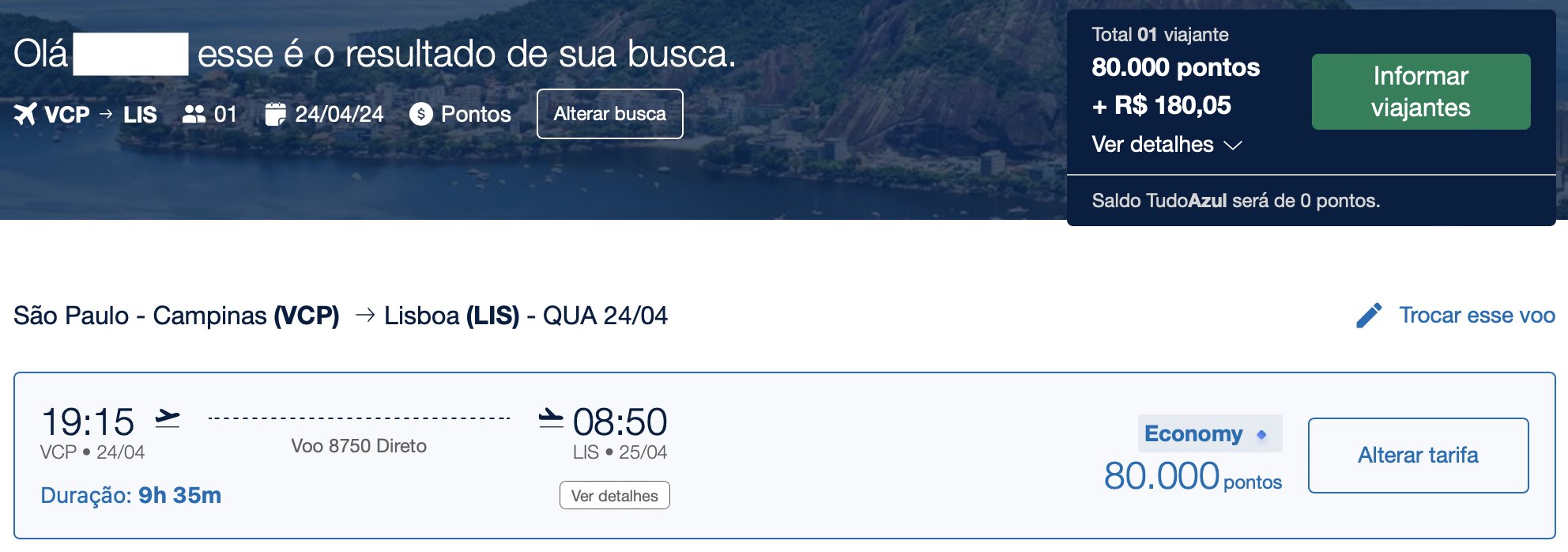Viewport: 1568px width, 552px height.
Task: Click the airplane icon beside VCP
Action: pos(25,114)
